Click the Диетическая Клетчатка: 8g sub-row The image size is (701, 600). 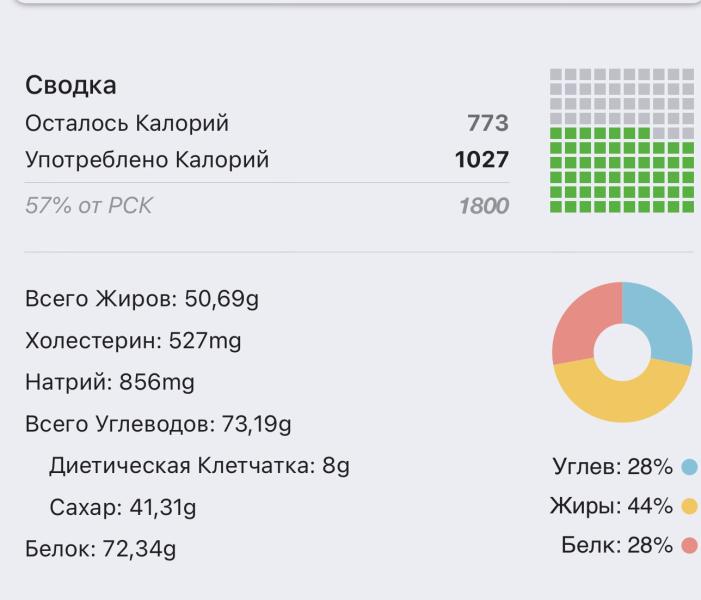199,466
